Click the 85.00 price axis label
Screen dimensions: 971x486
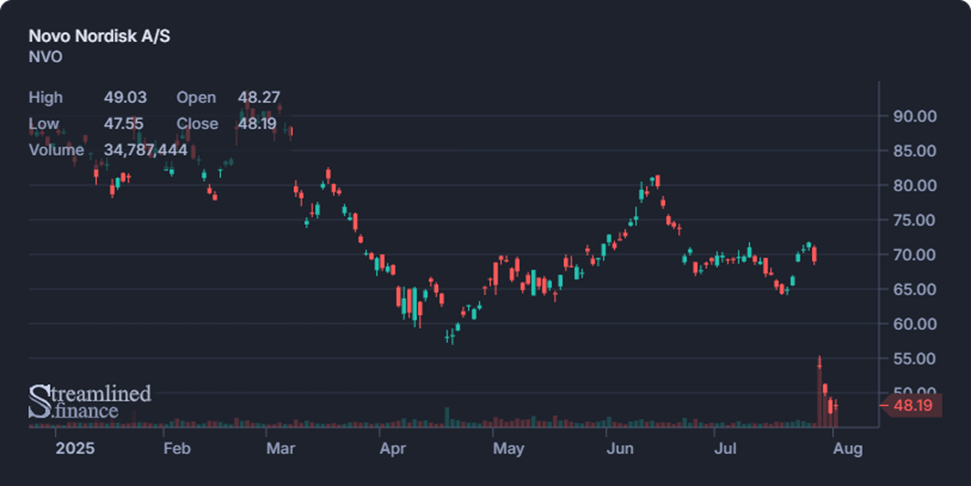[x=914, y=151]
